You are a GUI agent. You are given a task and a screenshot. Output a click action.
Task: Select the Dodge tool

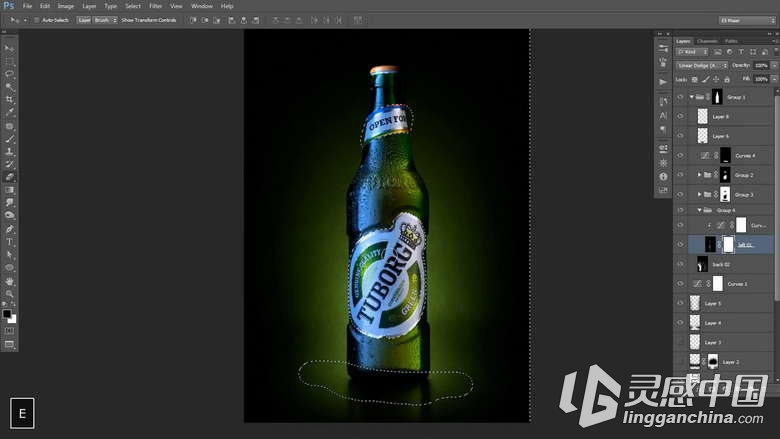9,215
